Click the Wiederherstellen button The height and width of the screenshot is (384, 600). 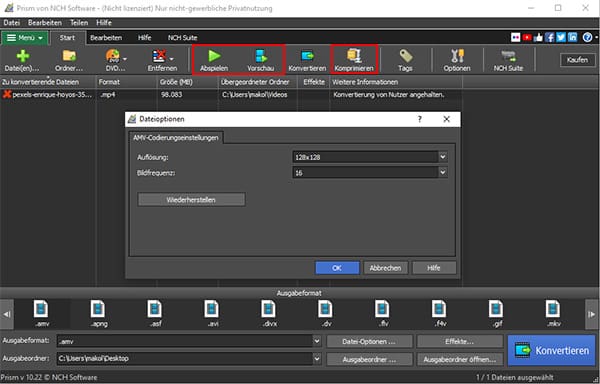[x=191, y=200]
